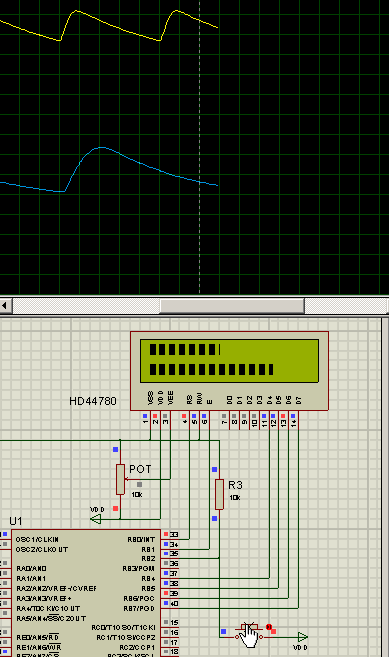Click the RB2 pin label
This screenshot has width=389, height=657.
148,559
